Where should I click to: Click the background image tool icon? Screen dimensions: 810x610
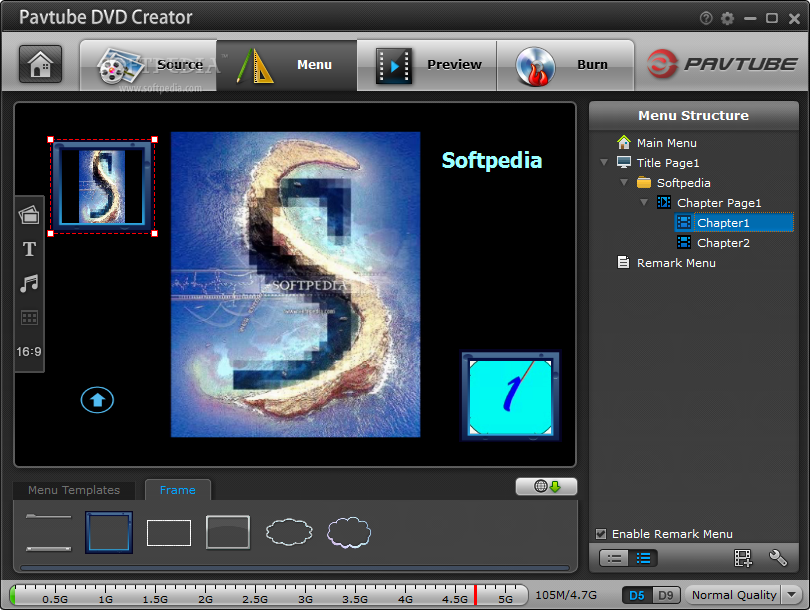29,215
